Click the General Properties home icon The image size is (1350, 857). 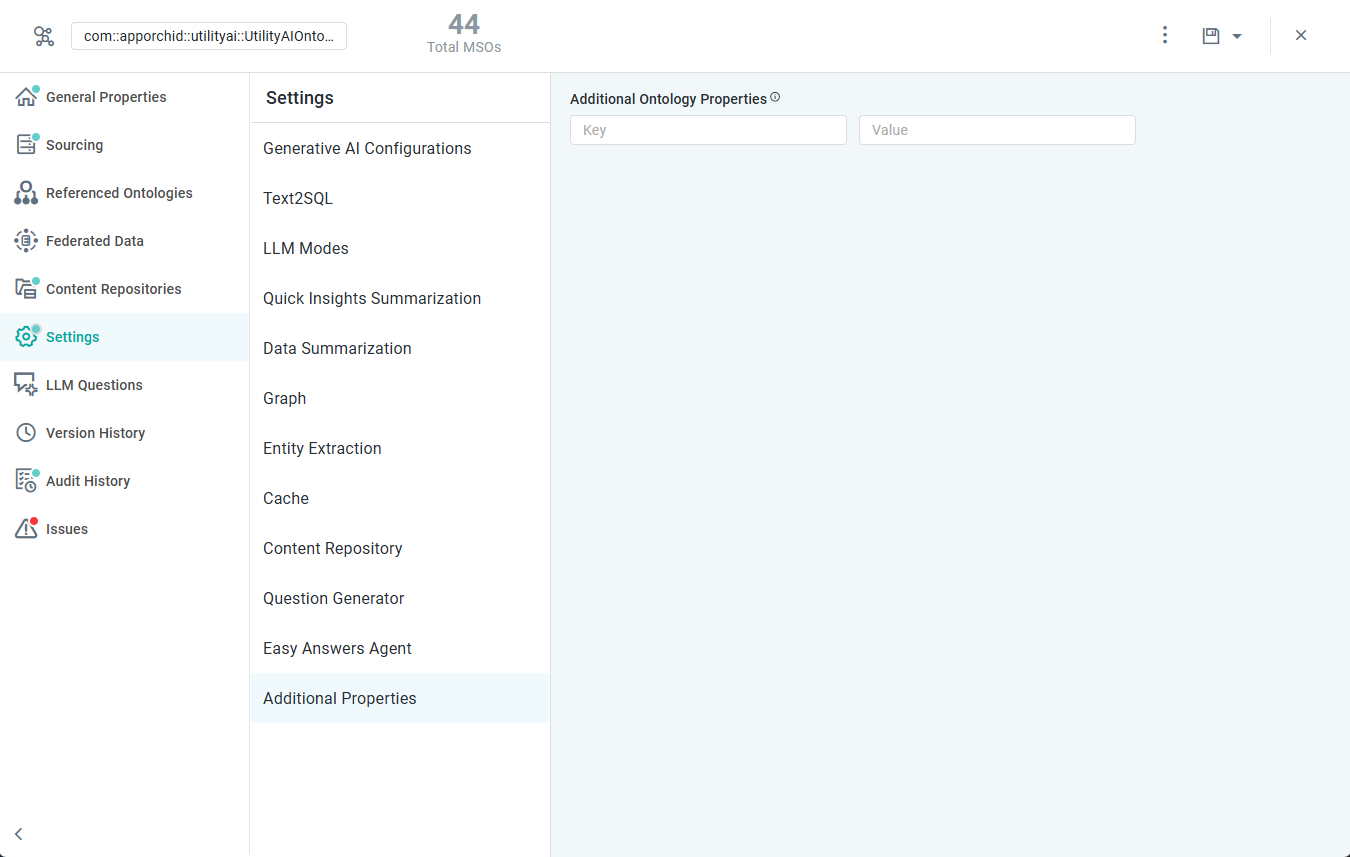(26, 97)
